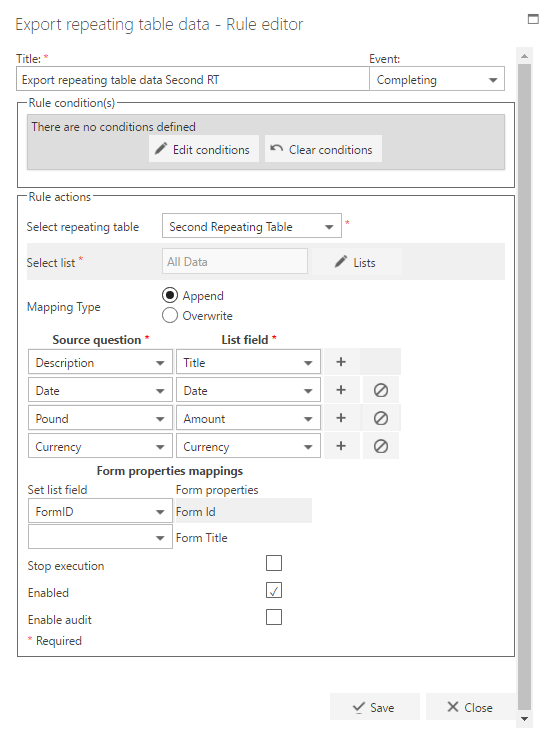Click the 'Form Title' form property text
548x739 pixels.
(x=202, y=537)
